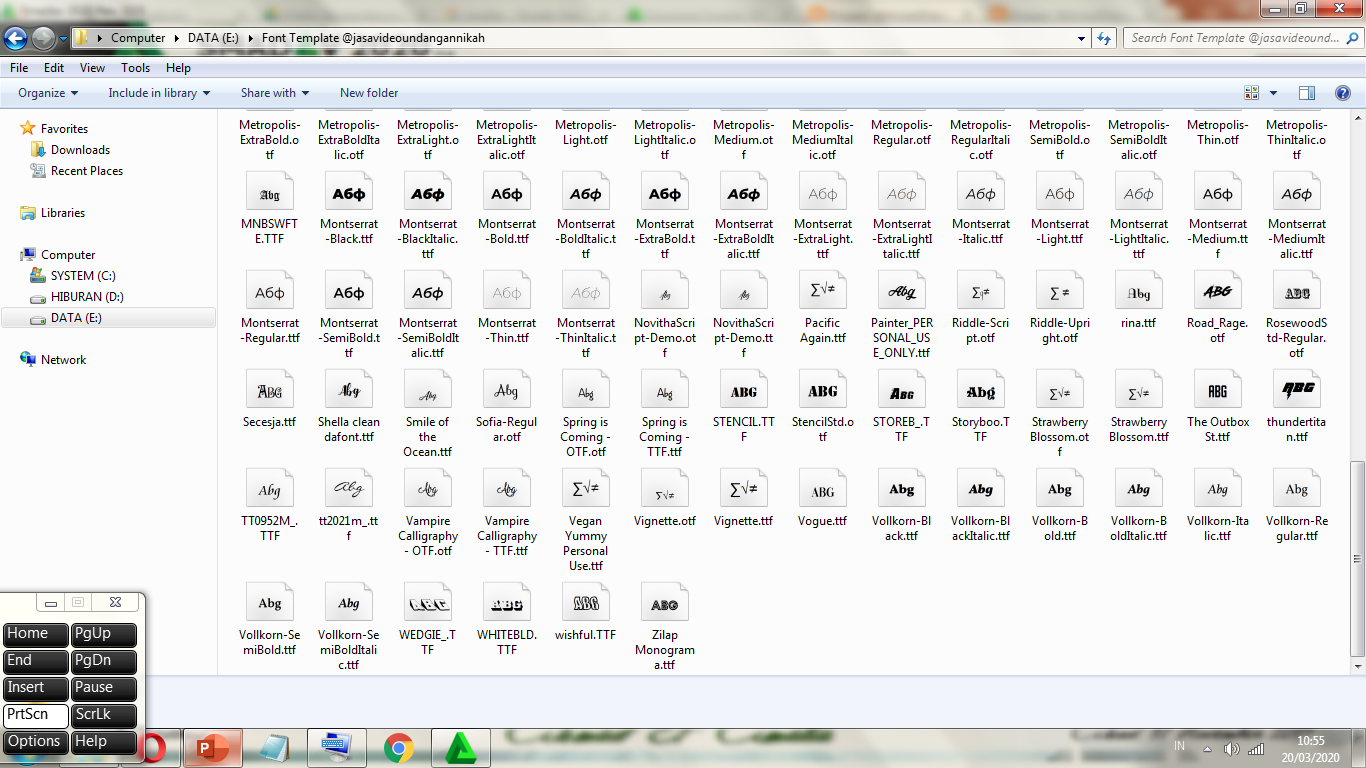This screenshot has width=1366, height=768.
Task: Select the WEDGIE_.TTF font file icon
Action: 428,603
